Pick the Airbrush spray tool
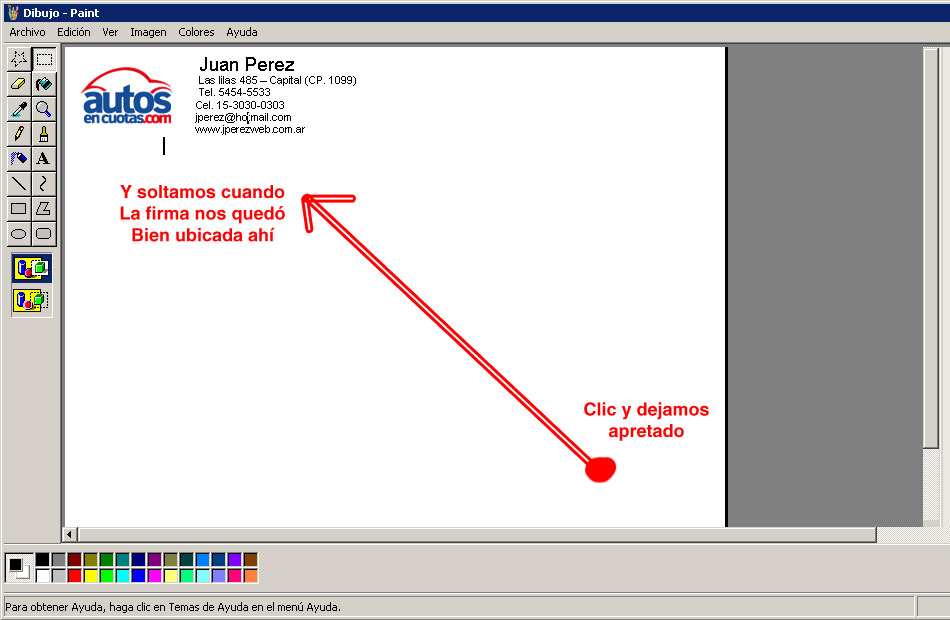Image resolution: width=950 pixels, height=620 pixels. coord(18,158)
